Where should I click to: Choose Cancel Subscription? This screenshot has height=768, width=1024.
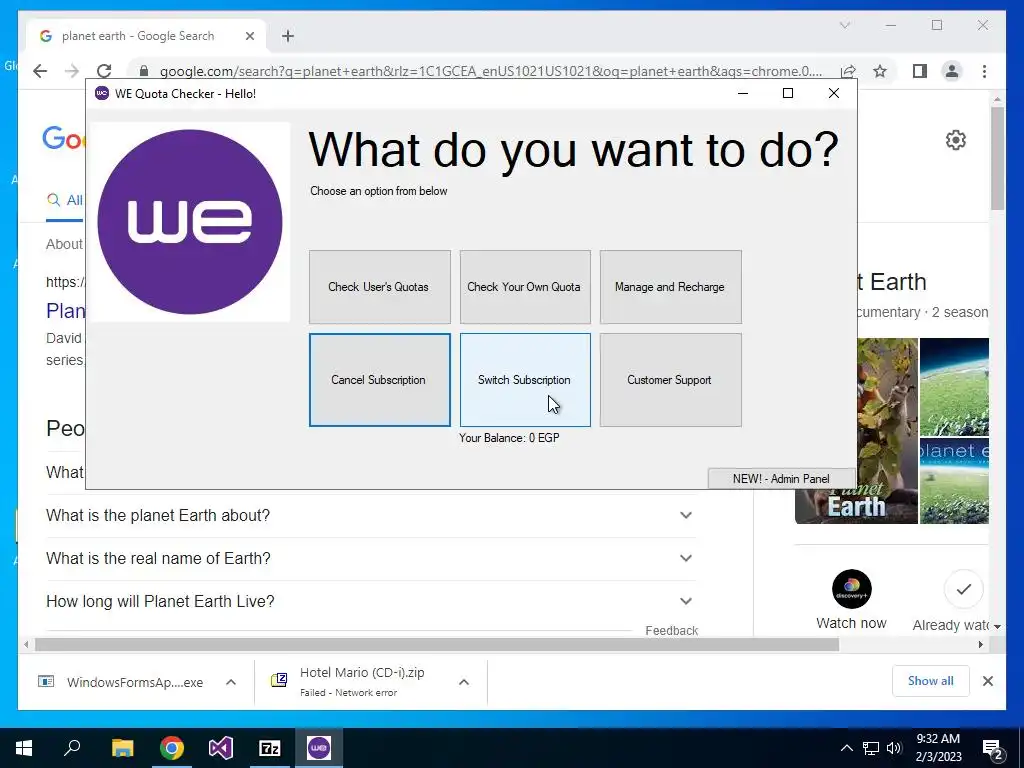pos(379,380)
